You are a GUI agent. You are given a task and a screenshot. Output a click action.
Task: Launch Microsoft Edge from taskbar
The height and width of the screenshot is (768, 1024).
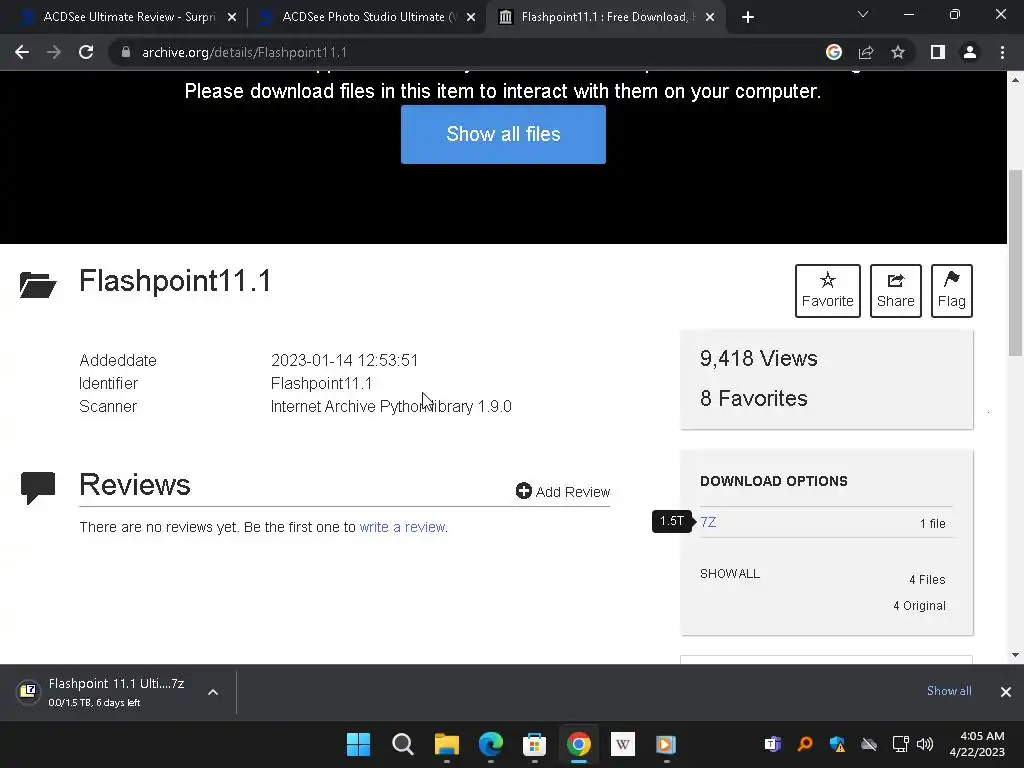(x=490, y=744)
